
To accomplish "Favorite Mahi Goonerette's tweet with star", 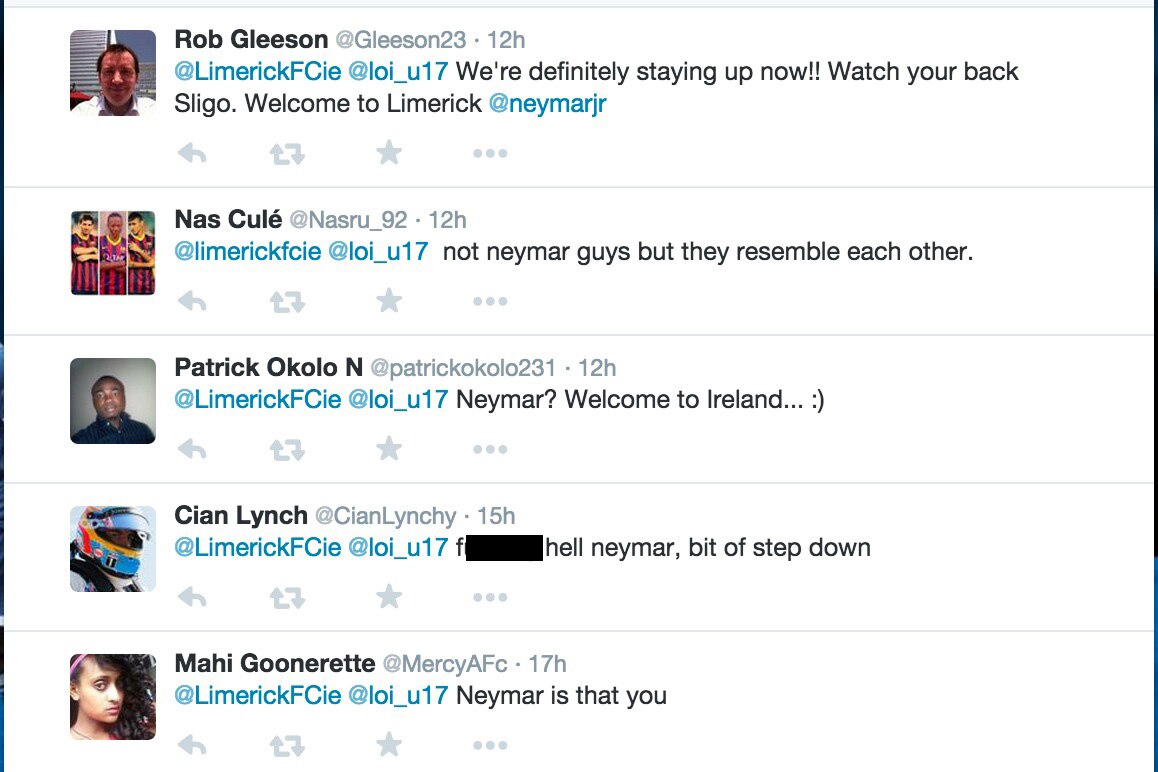I will pyautogui.click(x=389, y=745).
